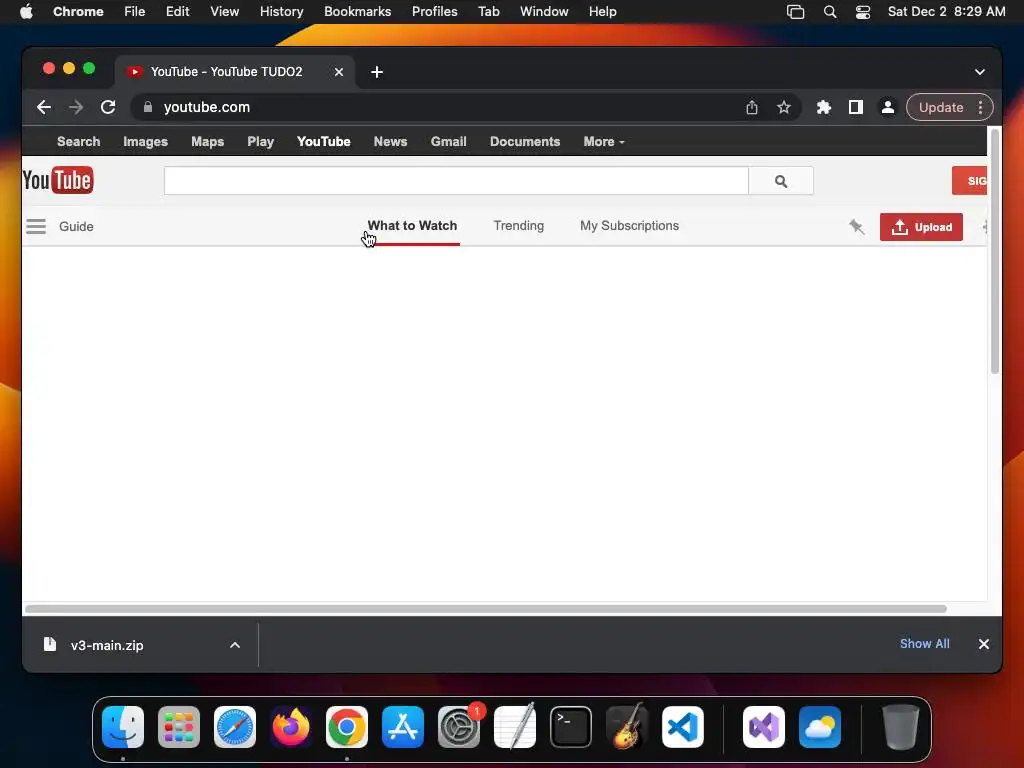1024x768 pixels.
Task: Open App Store from the Dock
Action: coord(403,727)
